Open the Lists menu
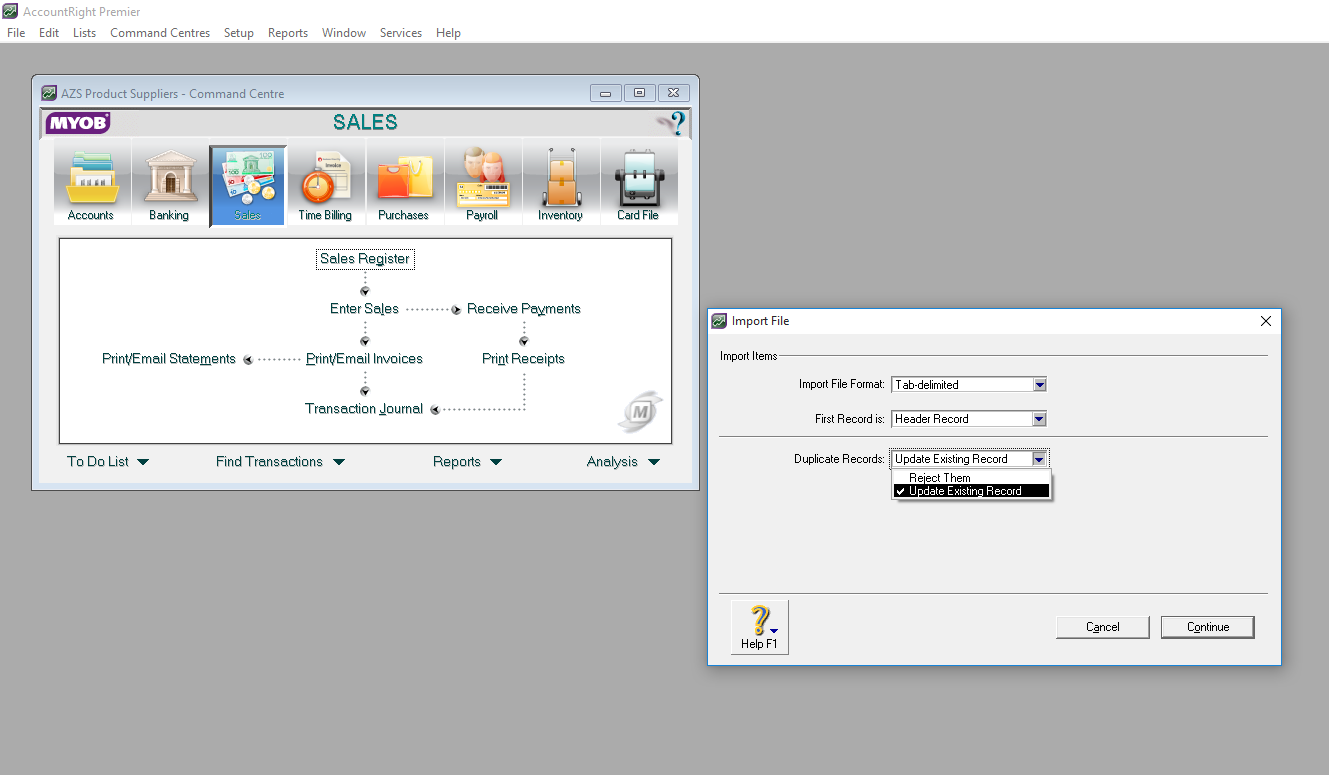 (x=85, y=33)
